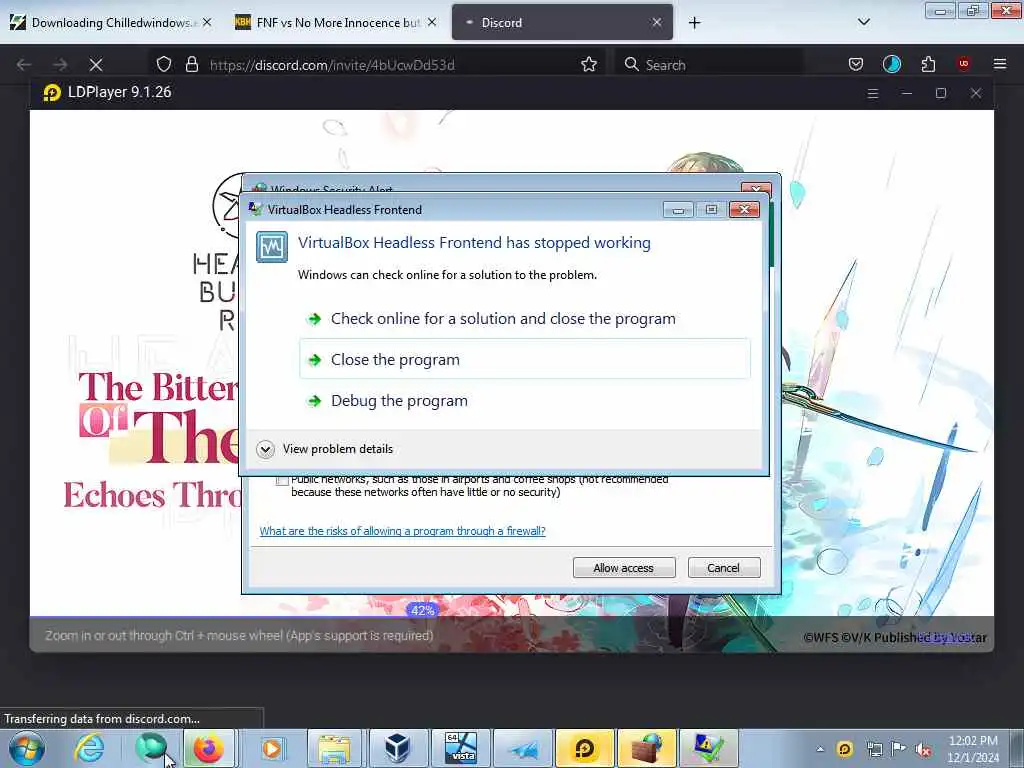Screen dimensions: 1024x768
Task: Open the paper plane taskbar app
Action: click(x=522, y=748)
